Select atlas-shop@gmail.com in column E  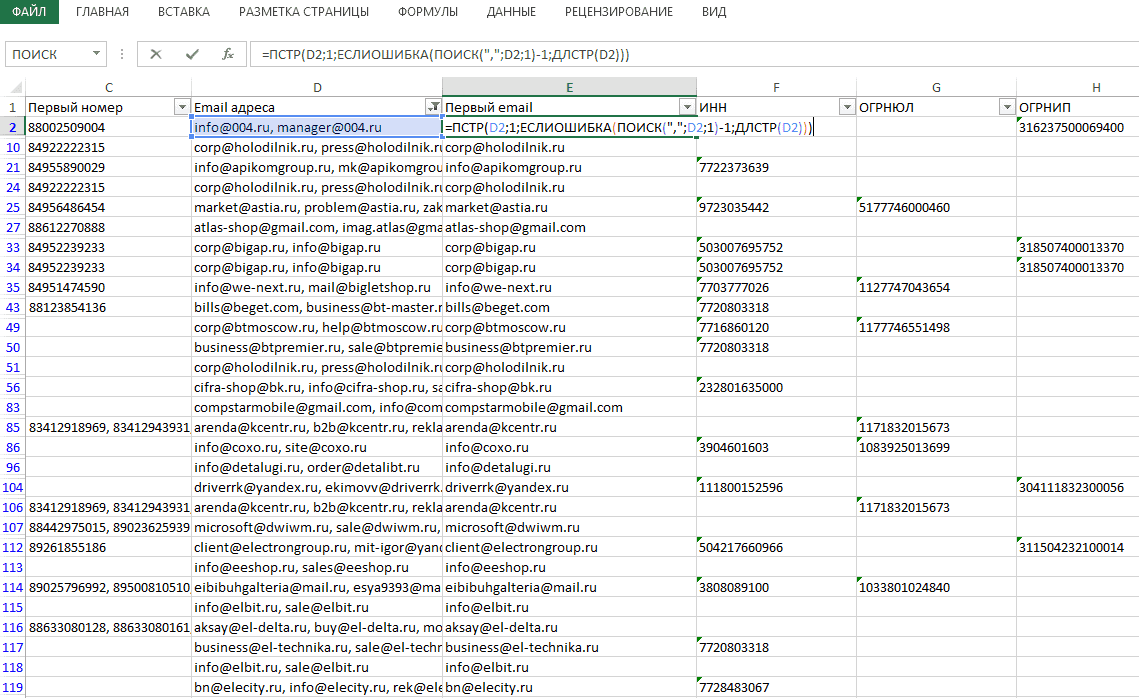[x=570, y=227]
